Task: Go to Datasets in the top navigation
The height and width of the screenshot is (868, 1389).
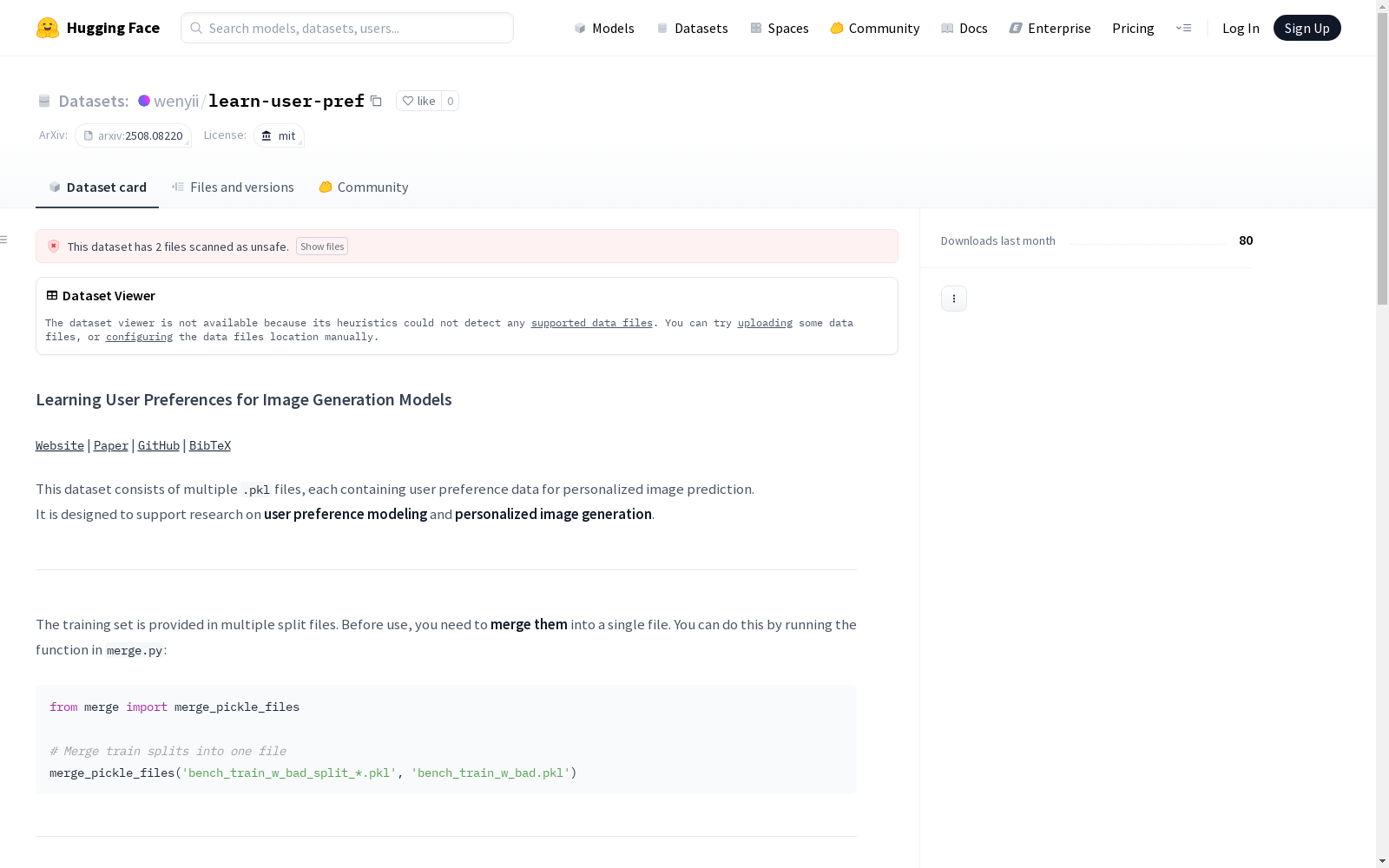Action: pos(692,28)
